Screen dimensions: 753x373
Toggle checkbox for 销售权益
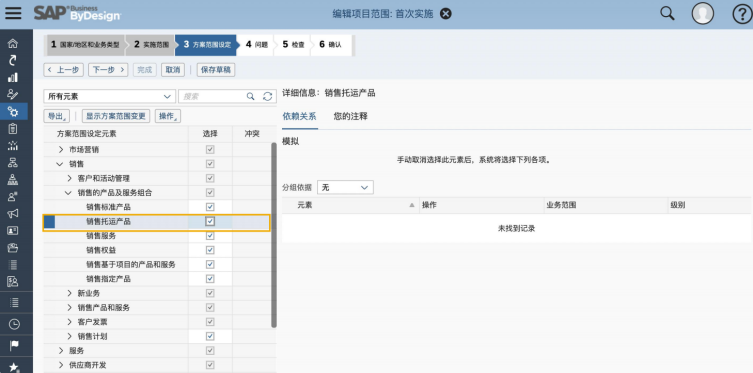[210, 250]
